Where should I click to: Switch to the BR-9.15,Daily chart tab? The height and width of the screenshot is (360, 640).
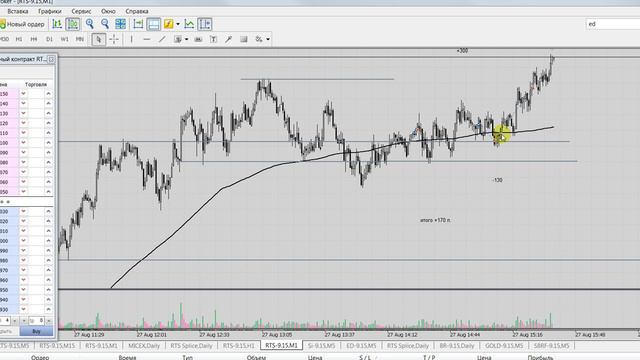(457, 346)
